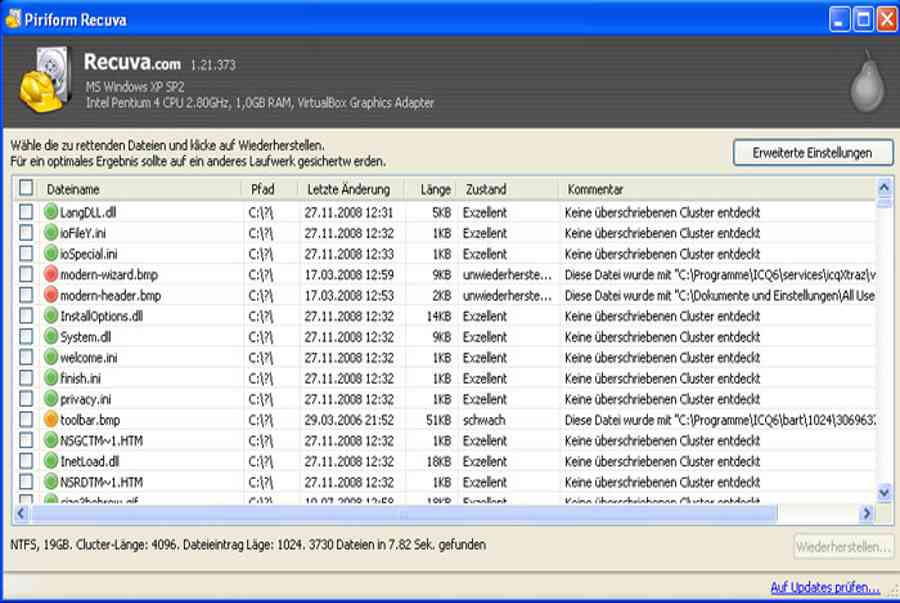Click the orange status dot for toolbar.bmp
The width and height of the screenshot is (900, 603).
coord(51,419)
